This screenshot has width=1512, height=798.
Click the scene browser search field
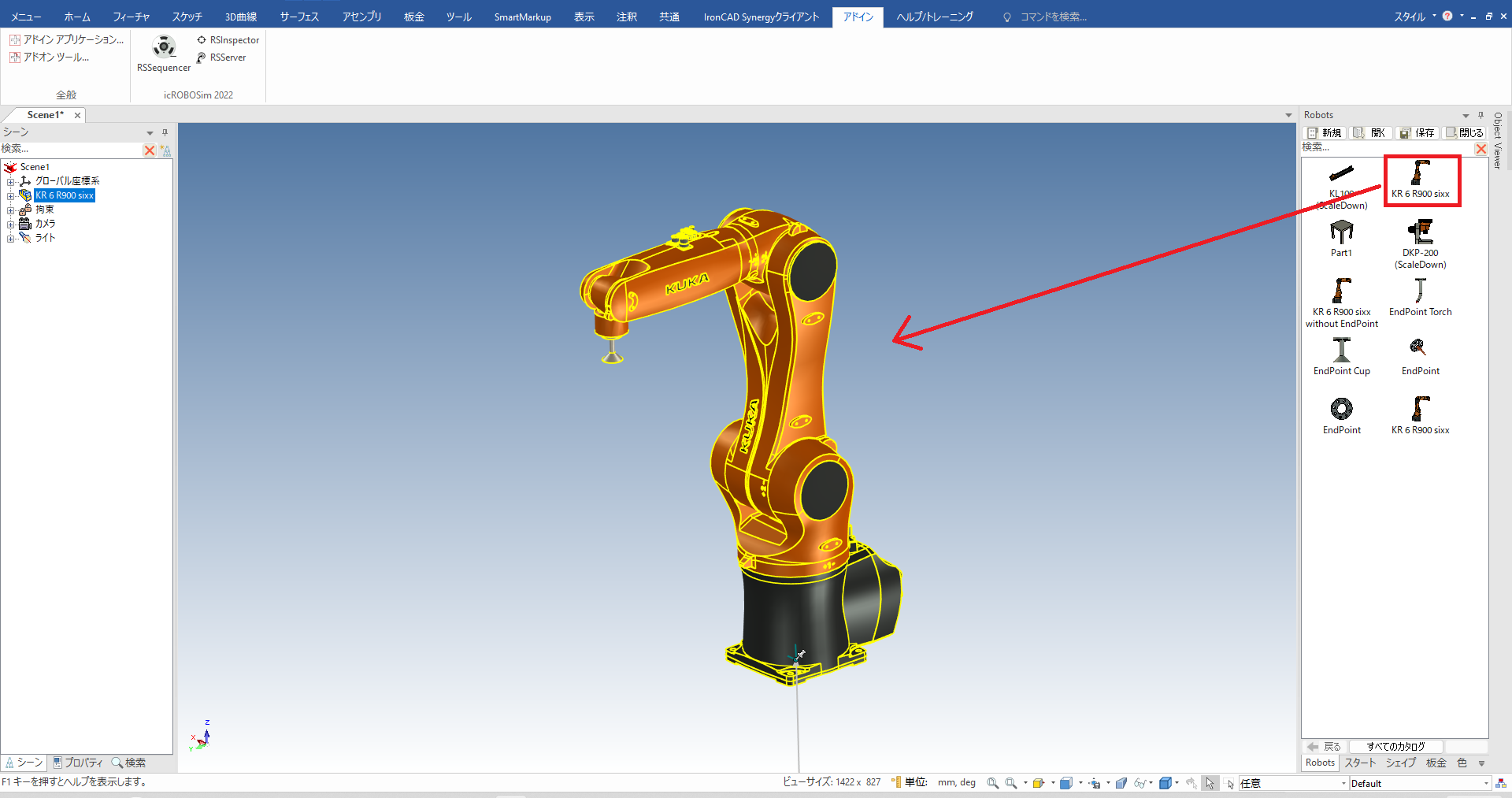click(71, 149)
